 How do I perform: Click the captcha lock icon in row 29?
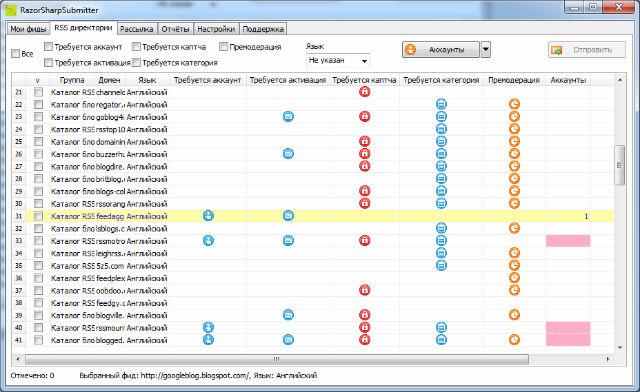tap(364, 191)
